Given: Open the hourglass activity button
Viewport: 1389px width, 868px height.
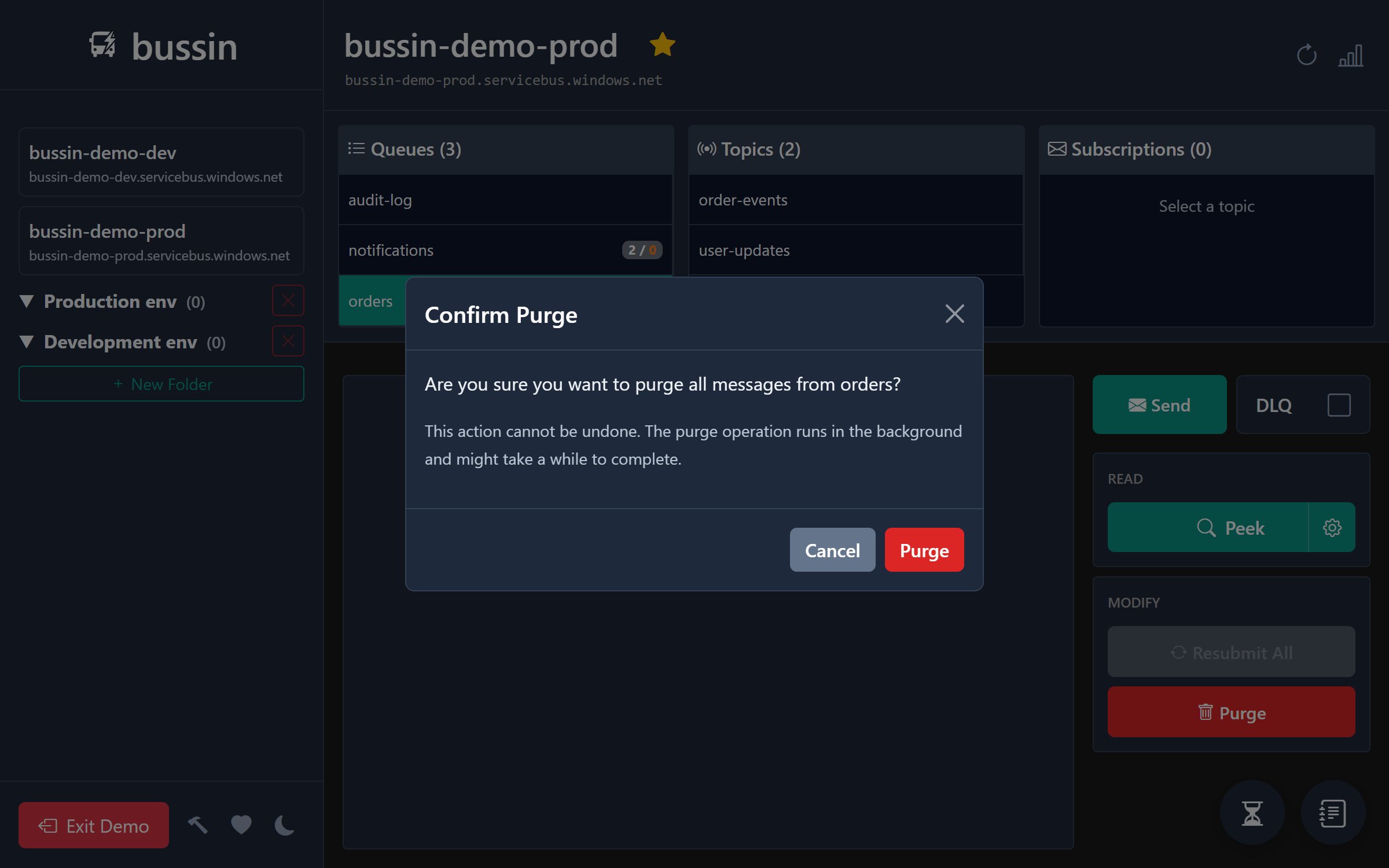Looking at the screenshot, I should click(1252, 813).
